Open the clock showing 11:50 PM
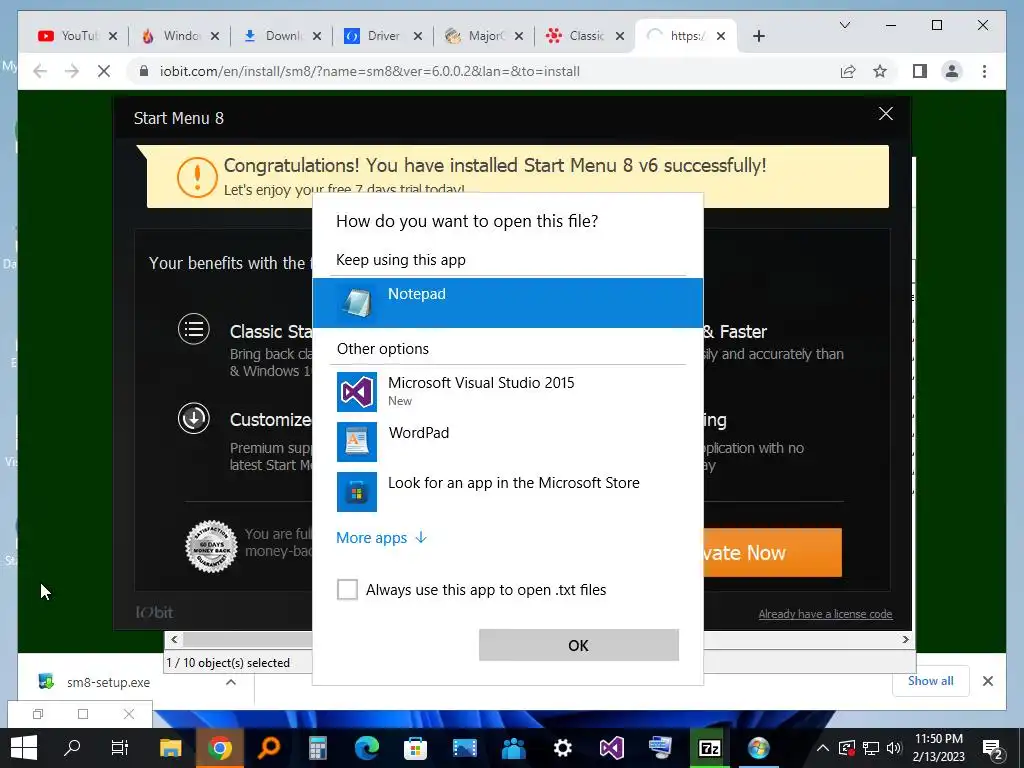 point(938,748)
